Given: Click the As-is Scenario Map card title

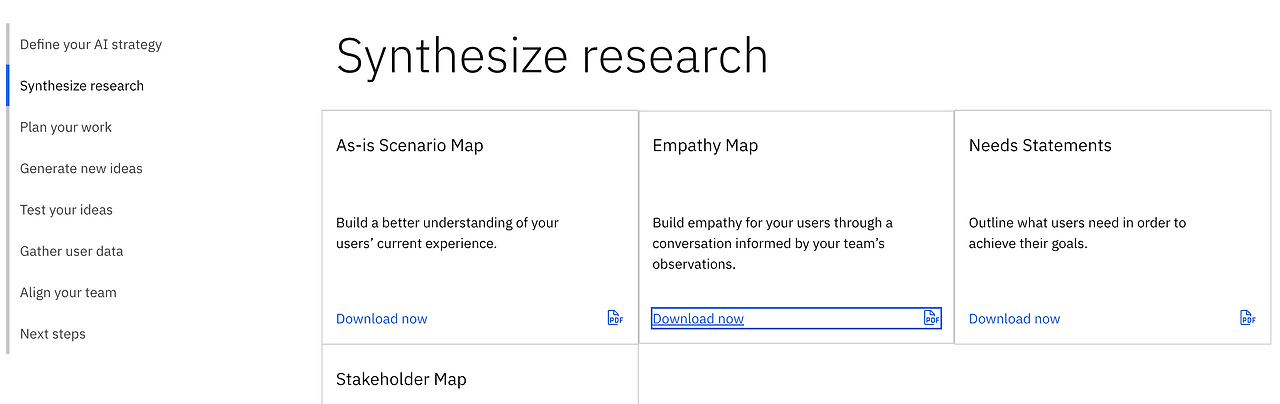Looking at the screenshot, I should click(410, 145).
